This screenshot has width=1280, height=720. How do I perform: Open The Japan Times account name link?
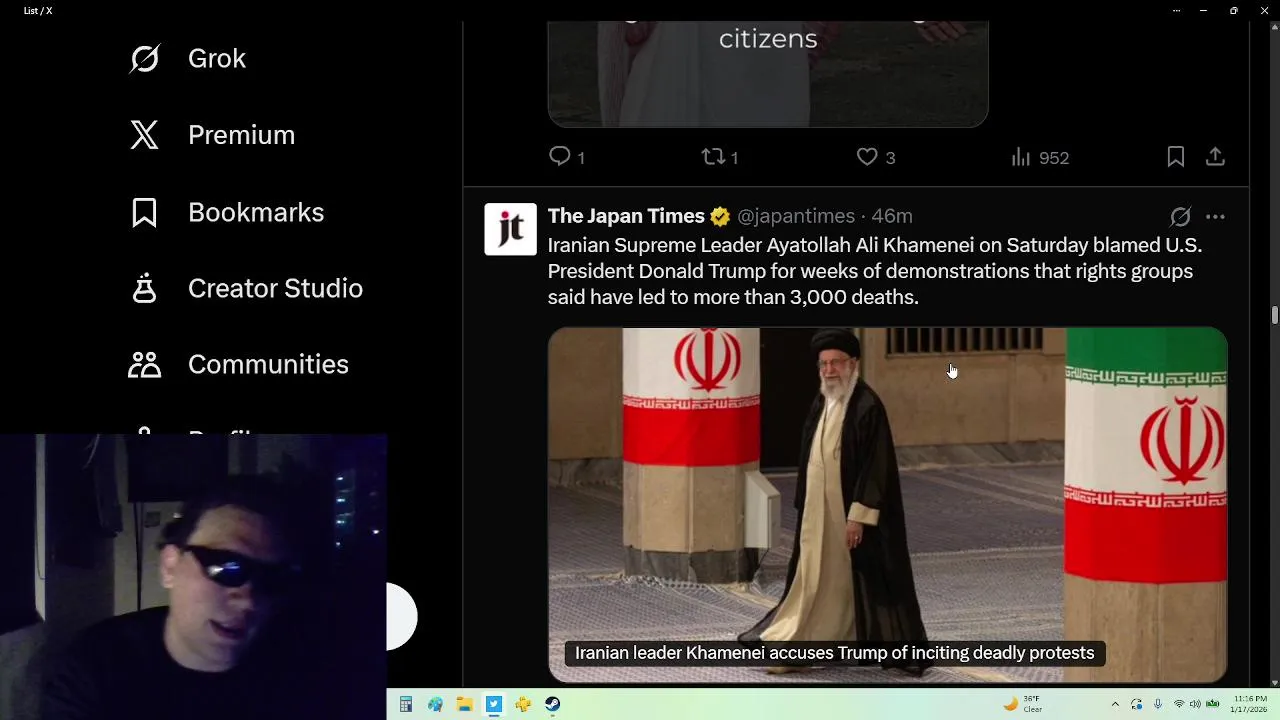(x=626, y=216)
